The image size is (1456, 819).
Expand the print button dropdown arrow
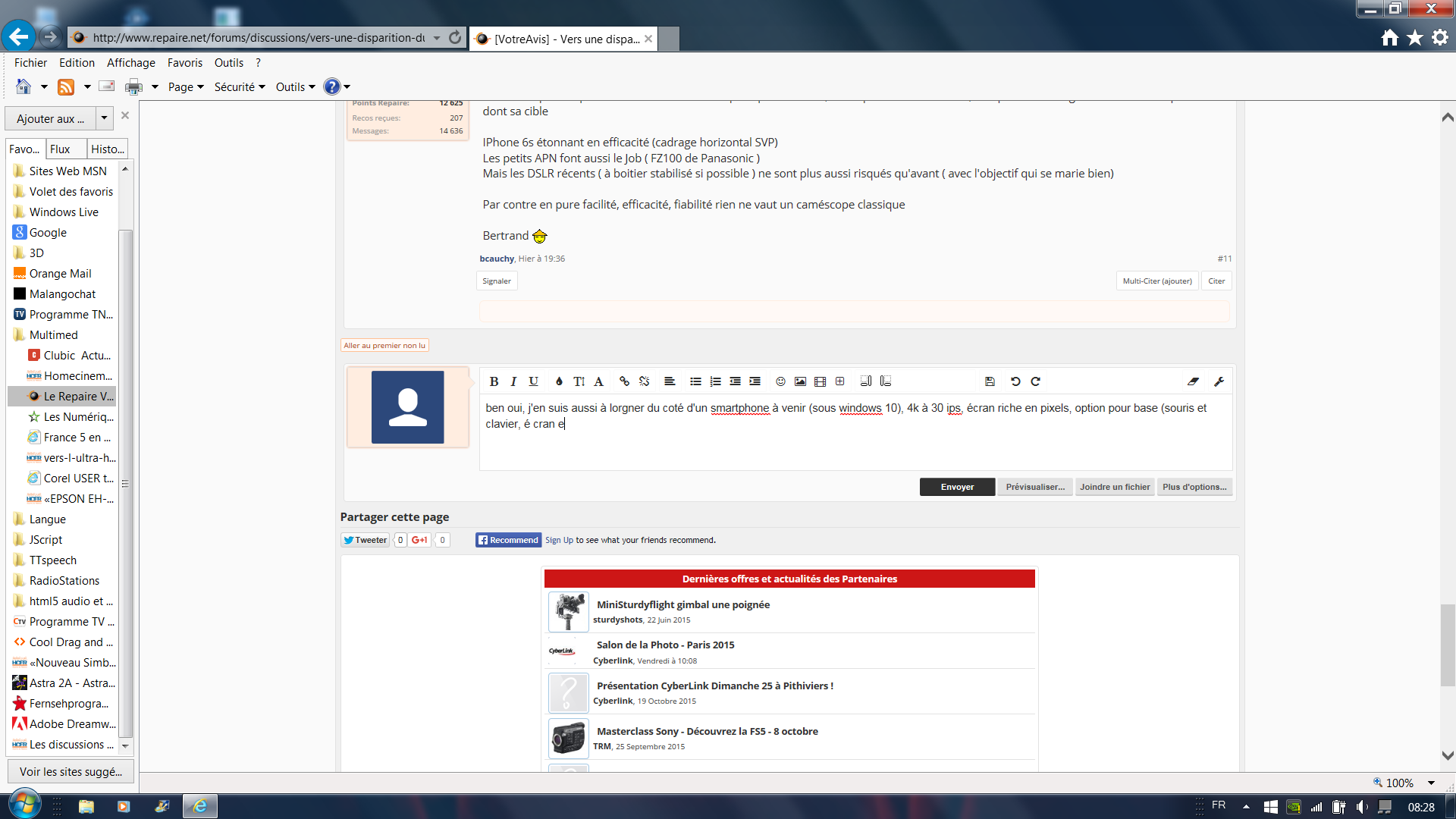point(155,87)
